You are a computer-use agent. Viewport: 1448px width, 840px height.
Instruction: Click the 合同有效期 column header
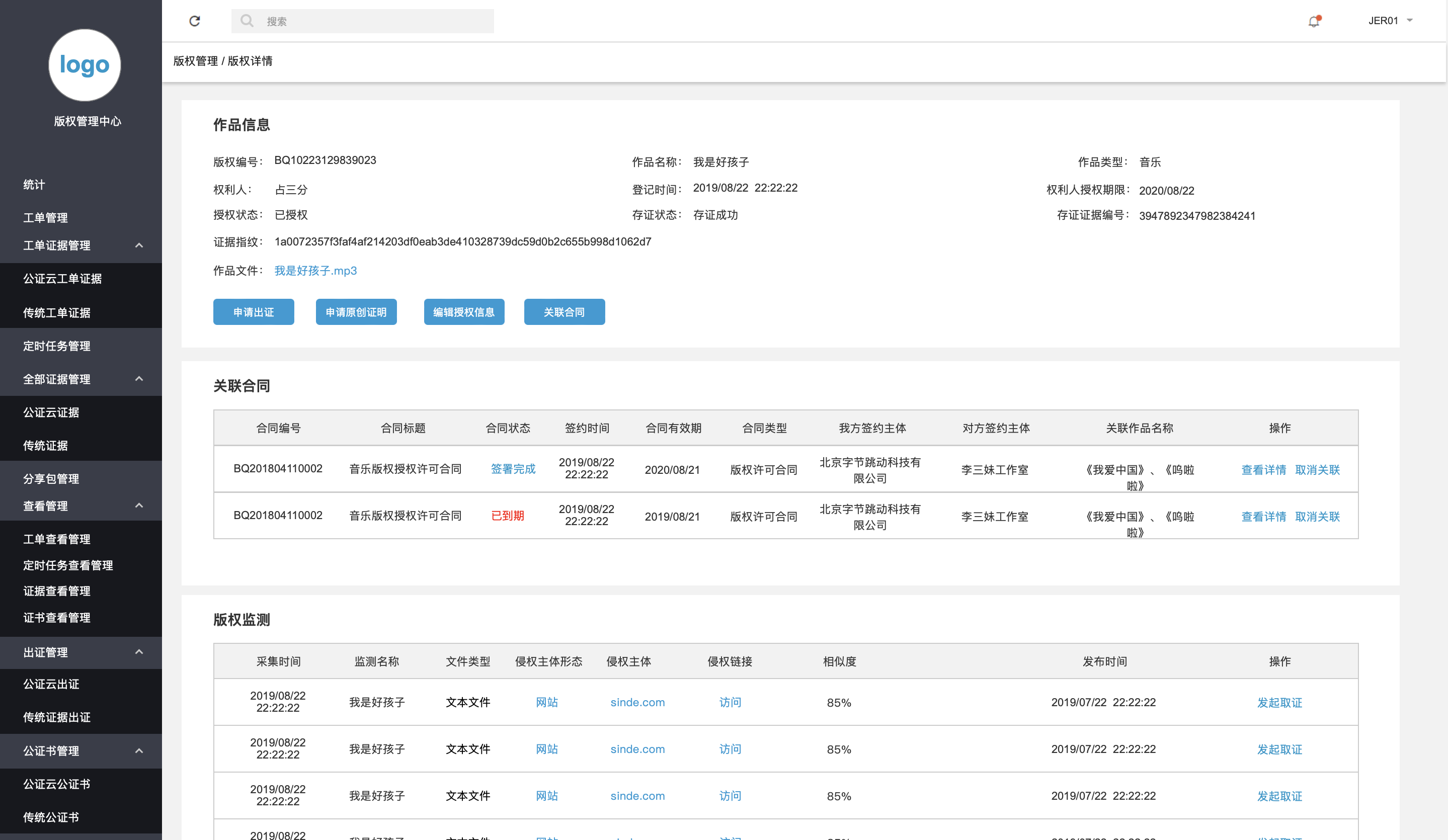[673, 428]
